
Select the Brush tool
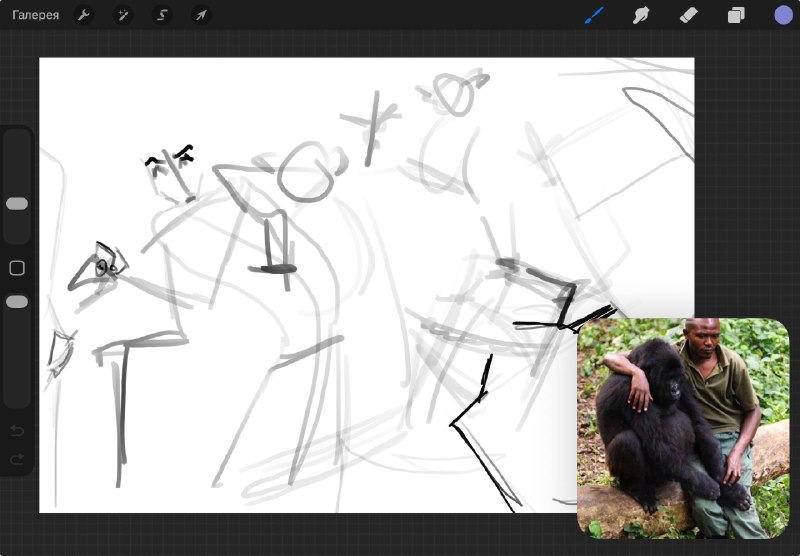594,15
